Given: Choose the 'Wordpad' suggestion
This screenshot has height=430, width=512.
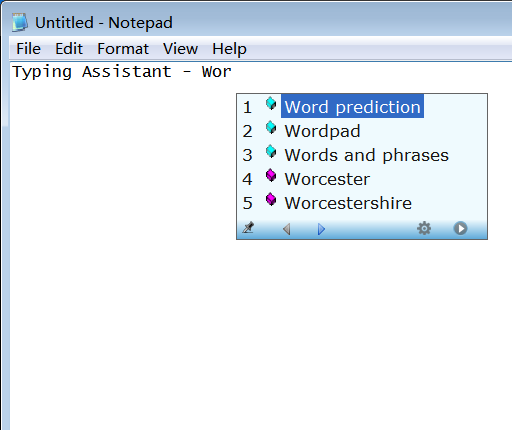Looking at the screenshot, I should pos(322,131).
